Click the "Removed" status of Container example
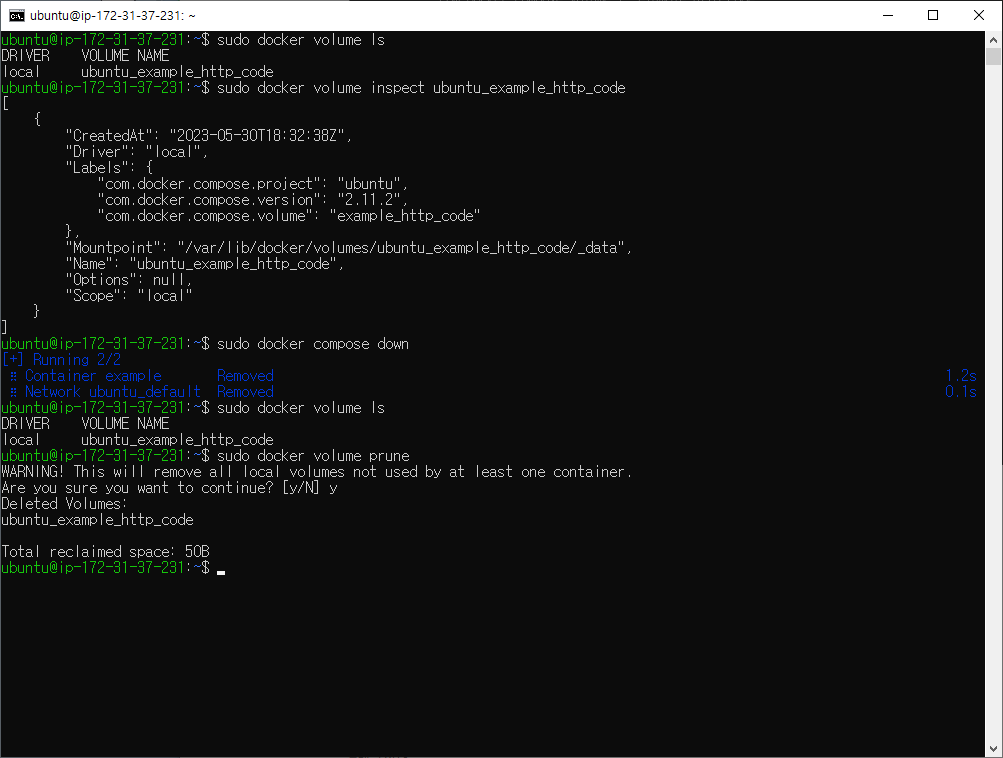The image size is (1003, 758). click(245, 375)
